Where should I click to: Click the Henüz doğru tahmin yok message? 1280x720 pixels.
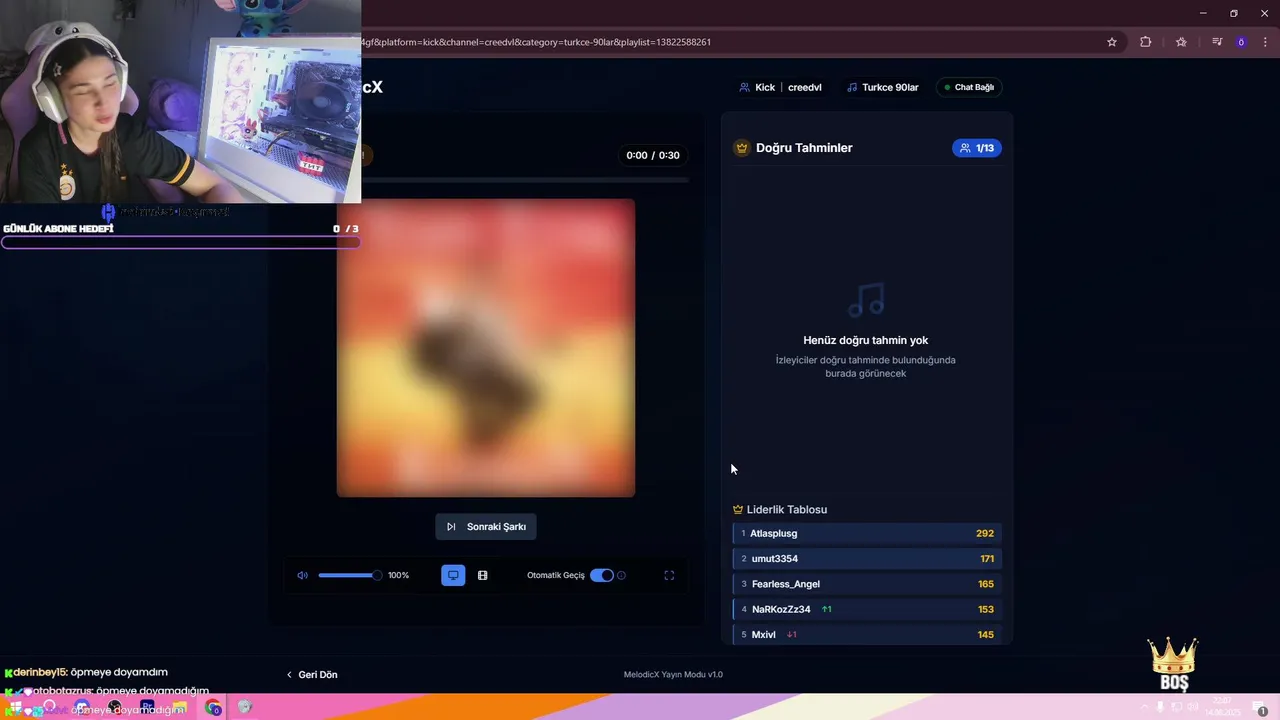coord(866,340)
